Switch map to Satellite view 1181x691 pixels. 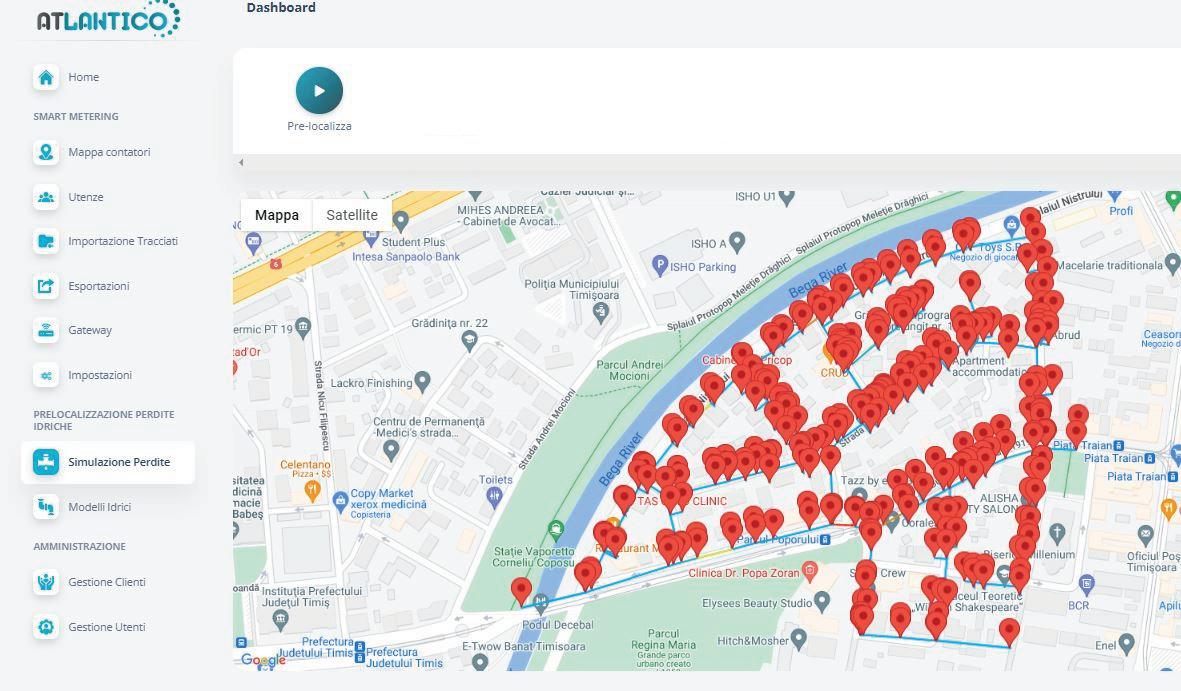[352, 215]
